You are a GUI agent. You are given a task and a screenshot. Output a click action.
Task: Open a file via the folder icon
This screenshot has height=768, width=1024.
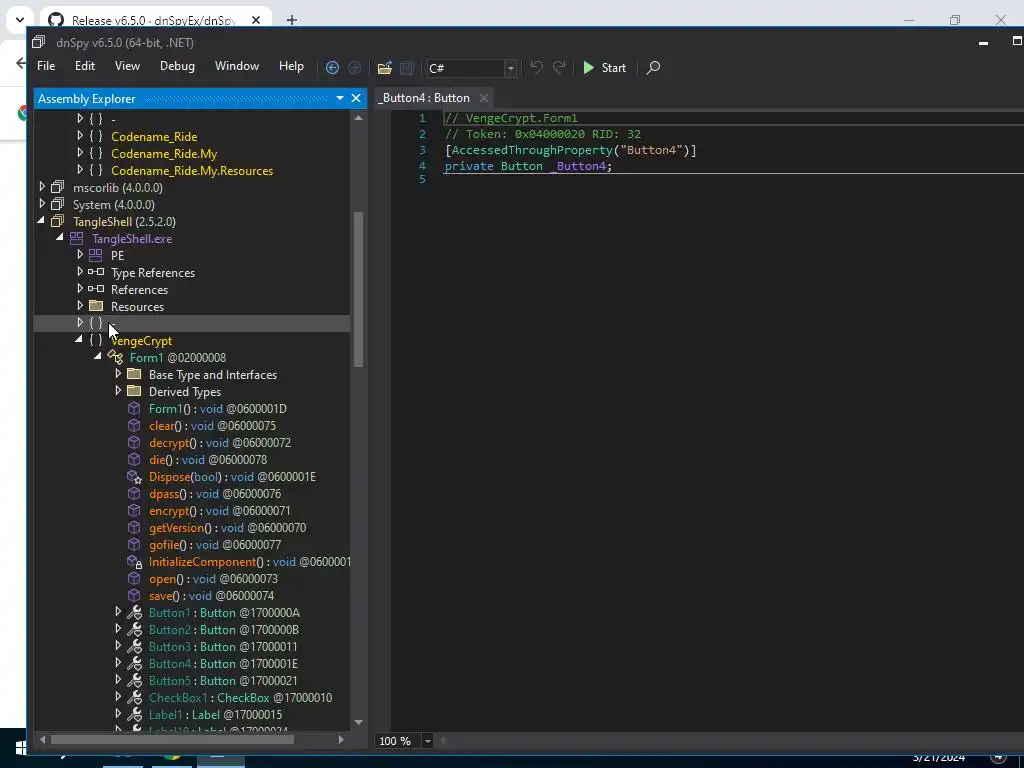tap(385, 68)
